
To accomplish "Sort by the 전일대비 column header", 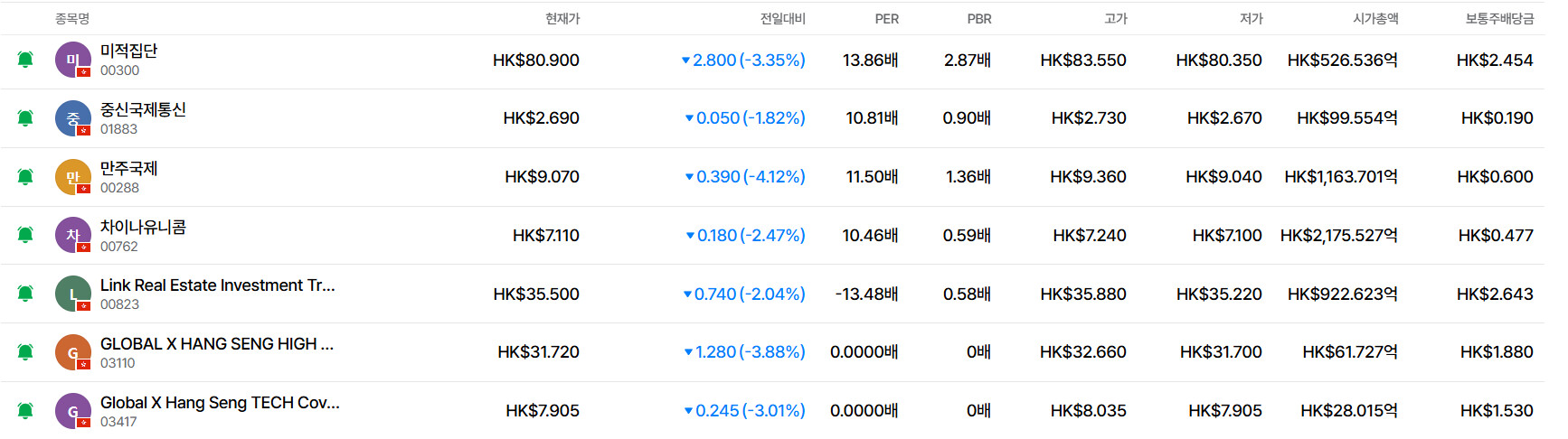I will [x=782, y=19].
